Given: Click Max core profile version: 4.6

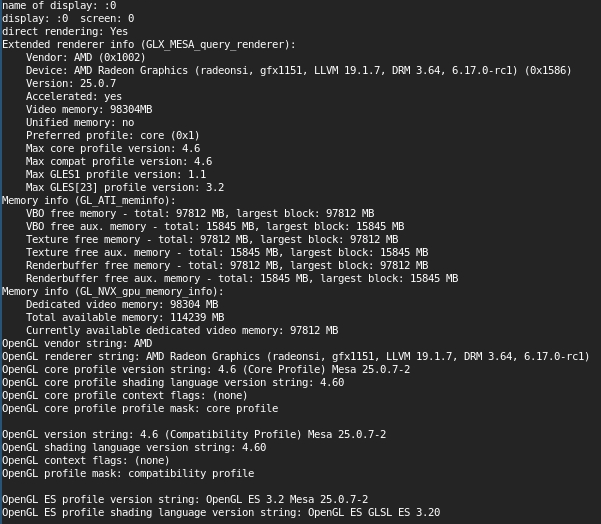Looking at the screenshot, I should tap(113, 148).
